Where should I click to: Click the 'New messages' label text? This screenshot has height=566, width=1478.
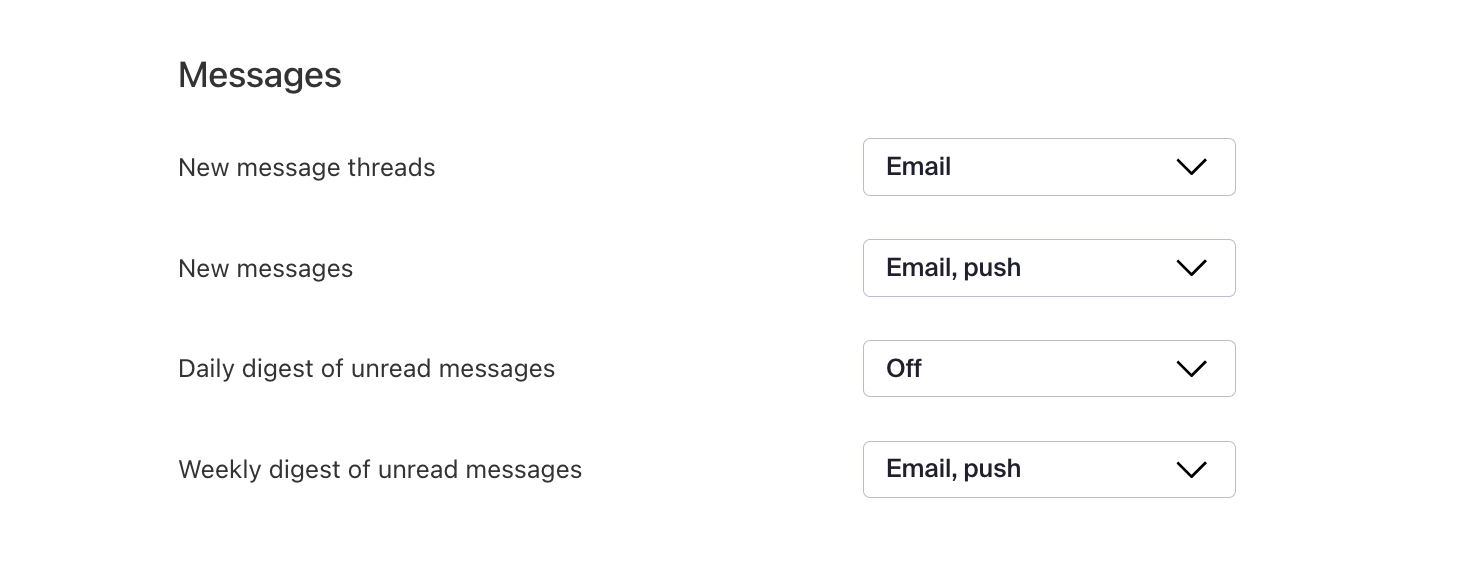pos(265,269)
